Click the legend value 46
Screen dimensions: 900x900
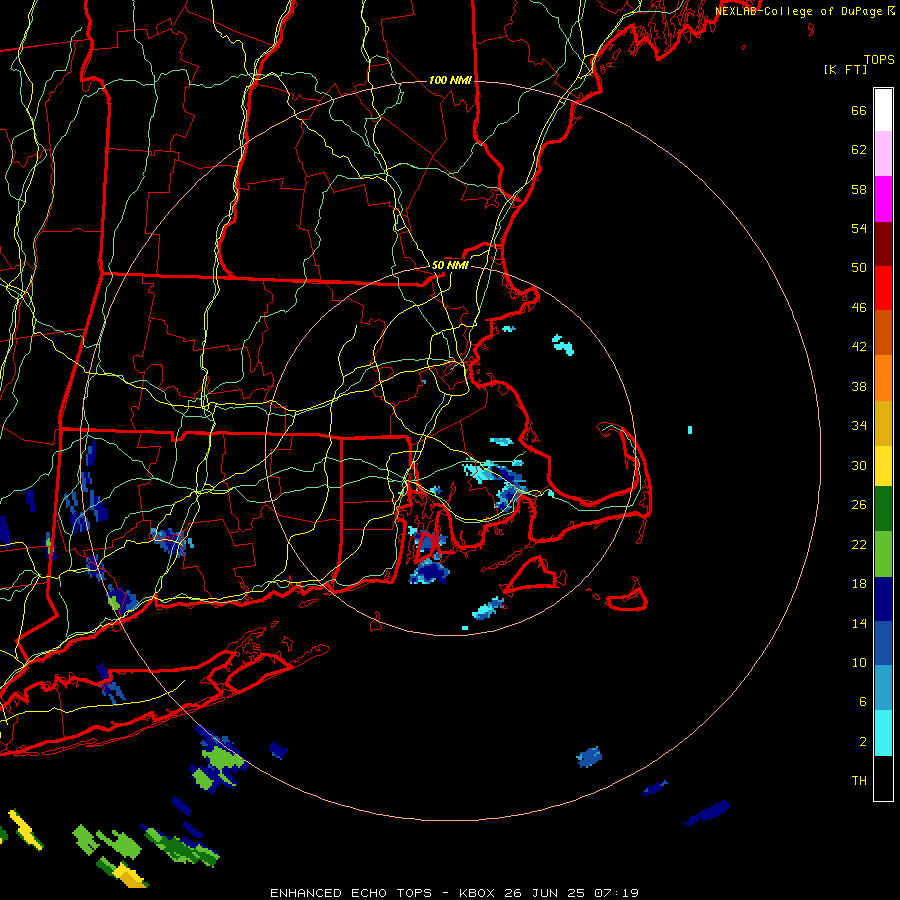[x=859, y=308]
